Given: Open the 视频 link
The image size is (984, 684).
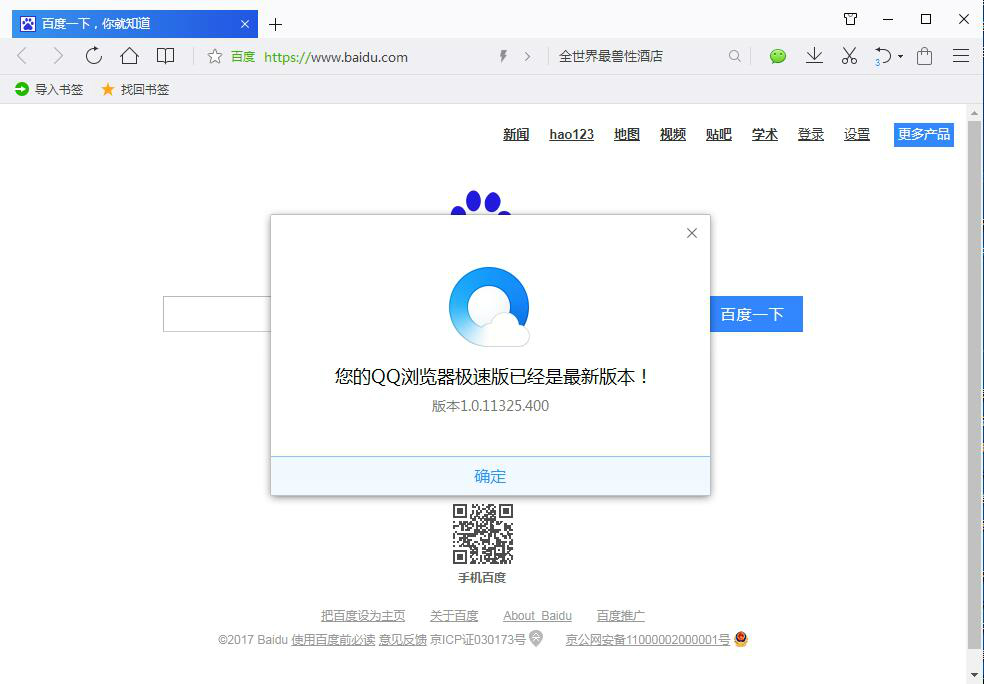Looking at the screenshot, I should point(673,134).
